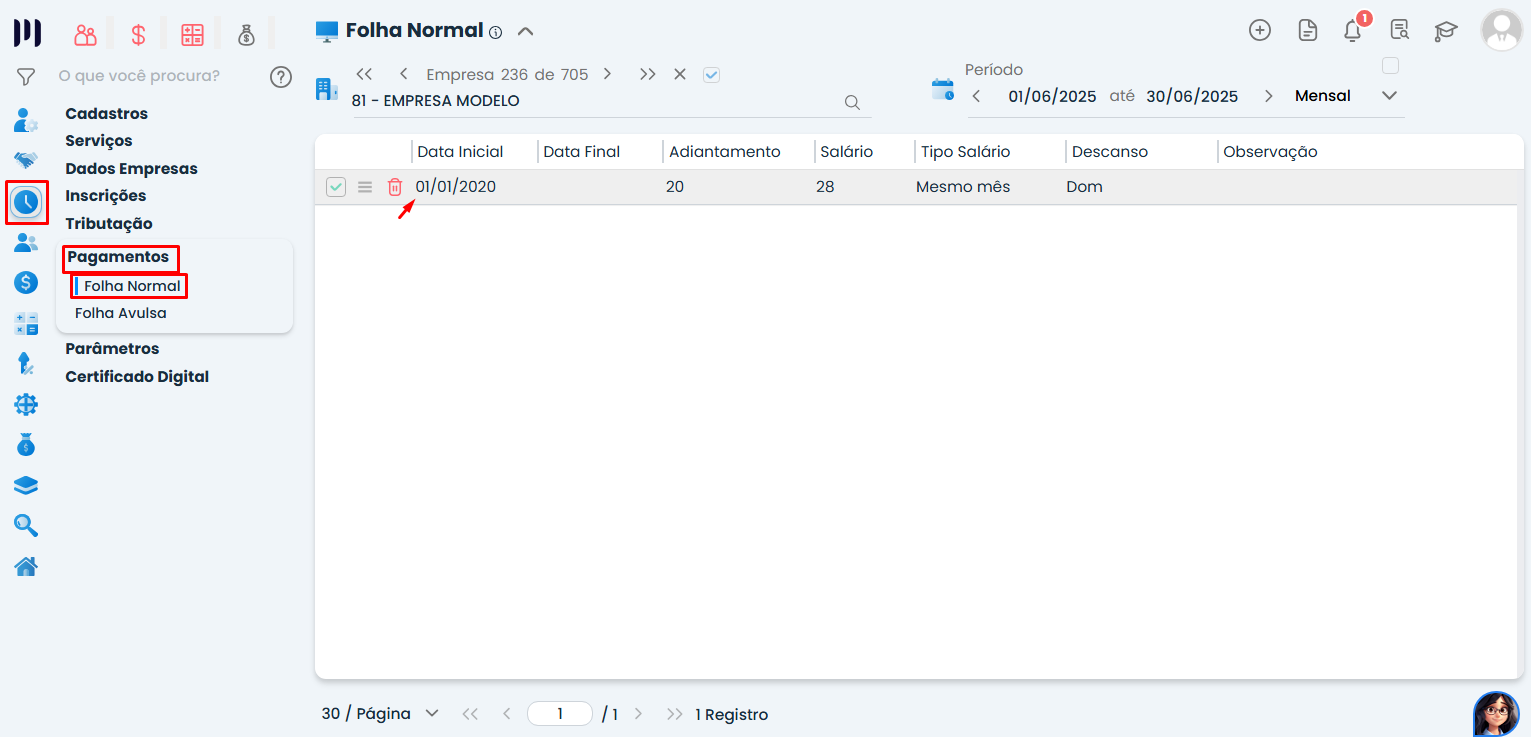Click the home icon in left sidebar

tap(26, 567)
